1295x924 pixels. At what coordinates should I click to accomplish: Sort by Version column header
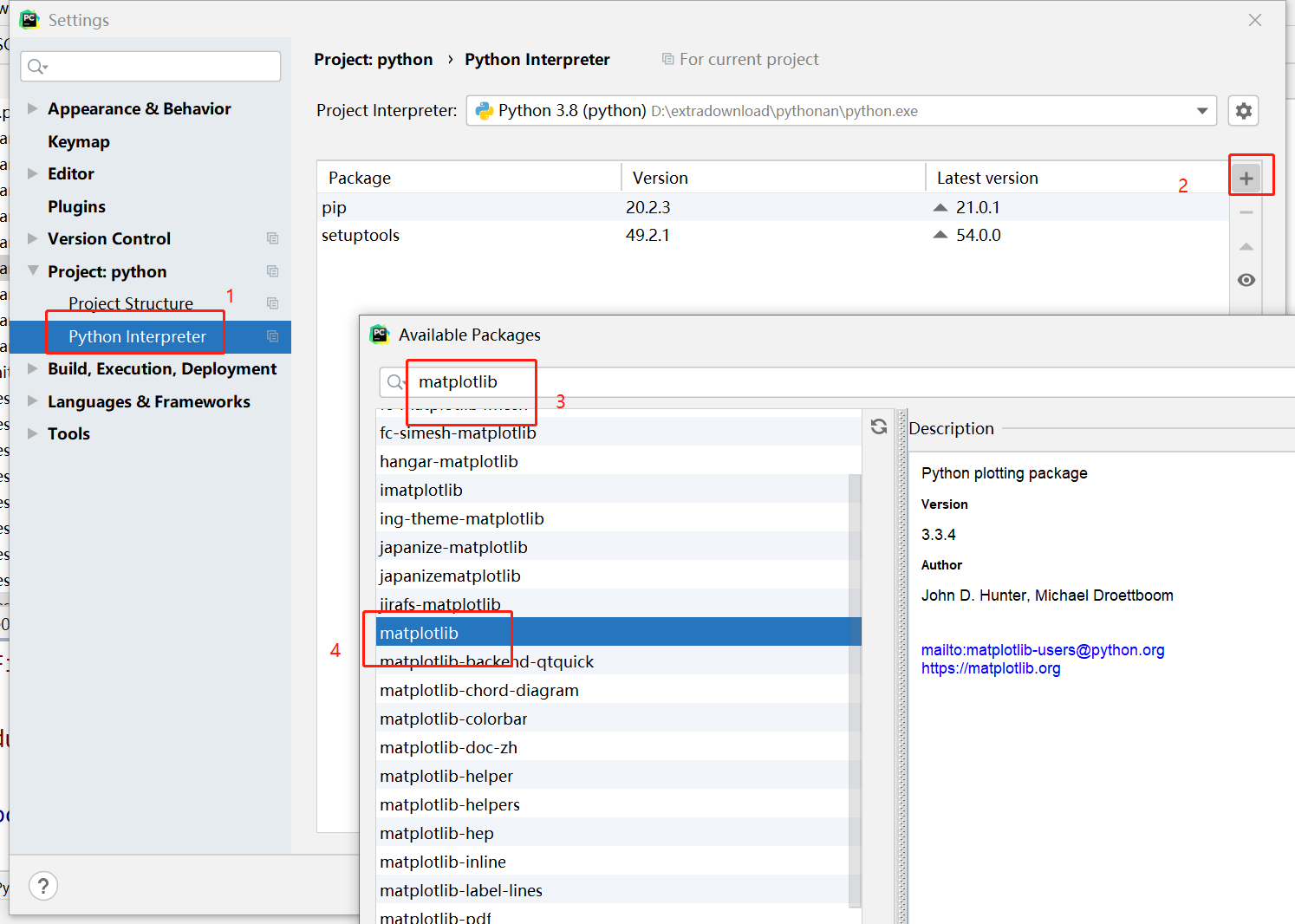773,178
